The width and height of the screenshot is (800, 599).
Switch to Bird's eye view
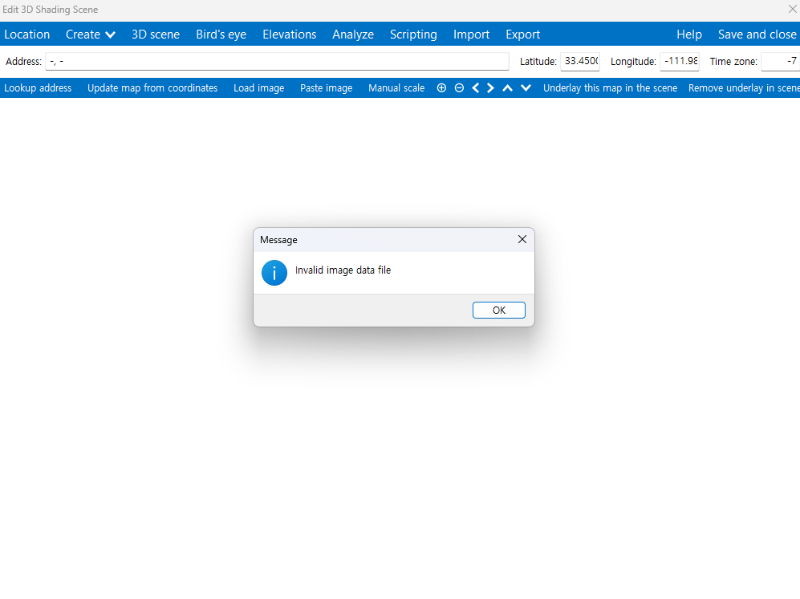tap(221, 34)
